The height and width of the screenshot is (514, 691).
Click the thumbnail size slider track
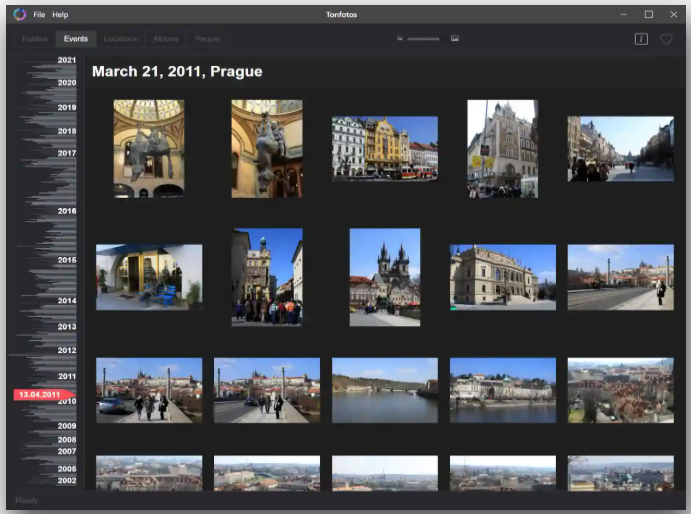tap(423, 39)
